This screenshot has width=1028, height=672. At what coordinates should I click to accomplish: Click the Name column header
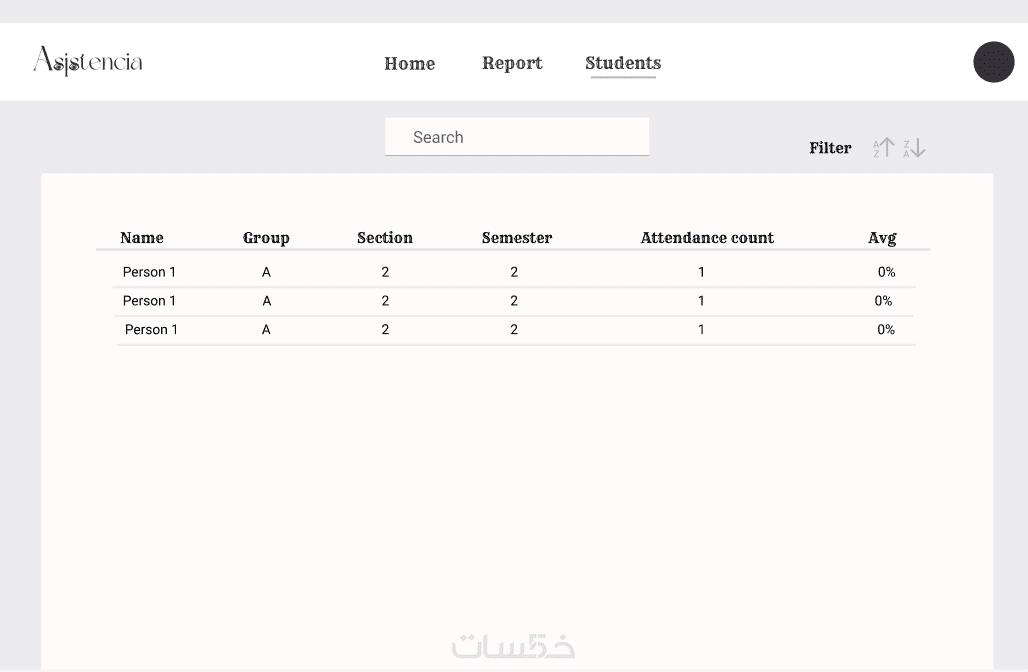[x=142, y=238]
